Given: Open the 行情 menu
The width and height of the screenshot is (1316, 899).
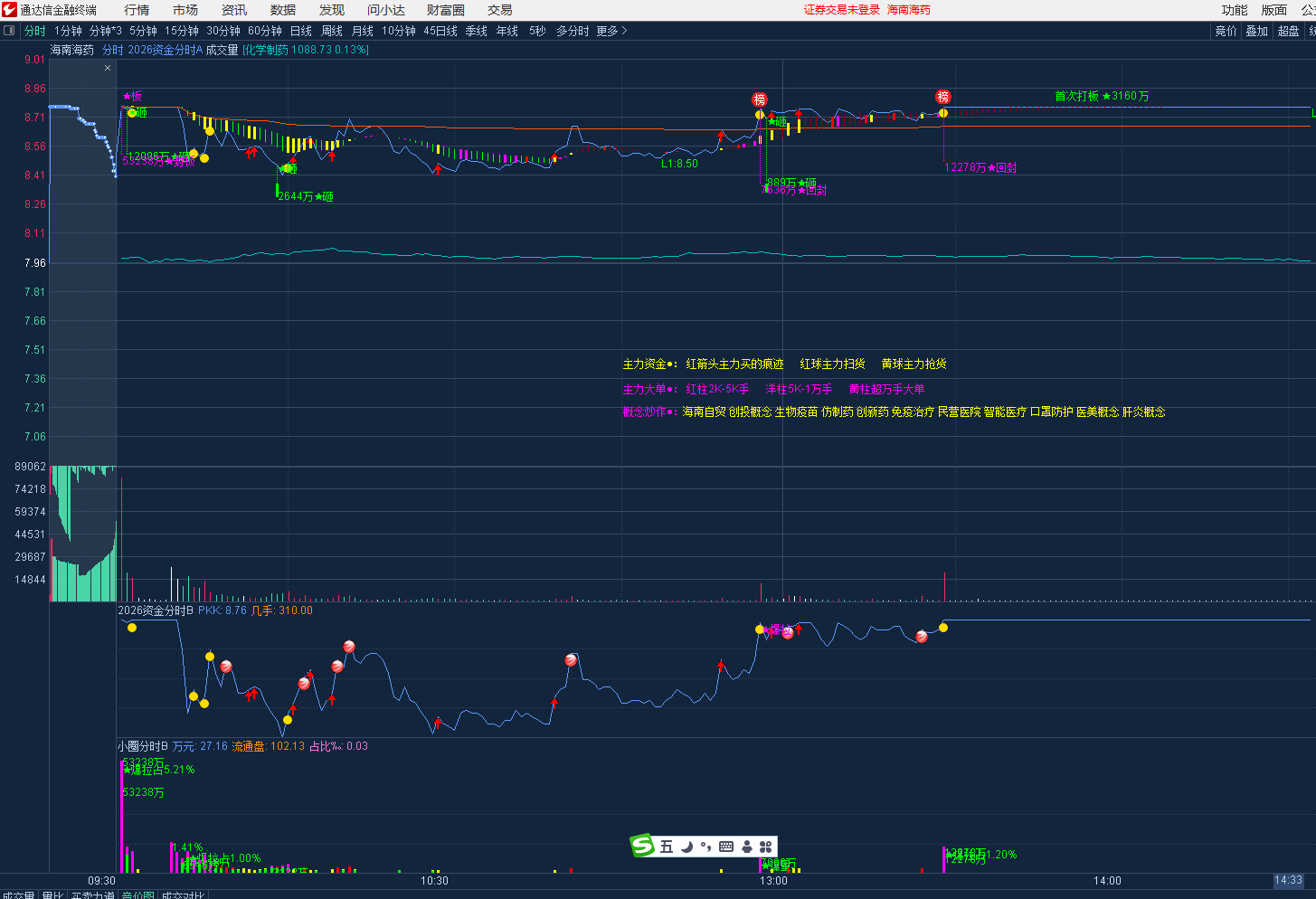Looking at the screenshot, I should click(137, 10).
